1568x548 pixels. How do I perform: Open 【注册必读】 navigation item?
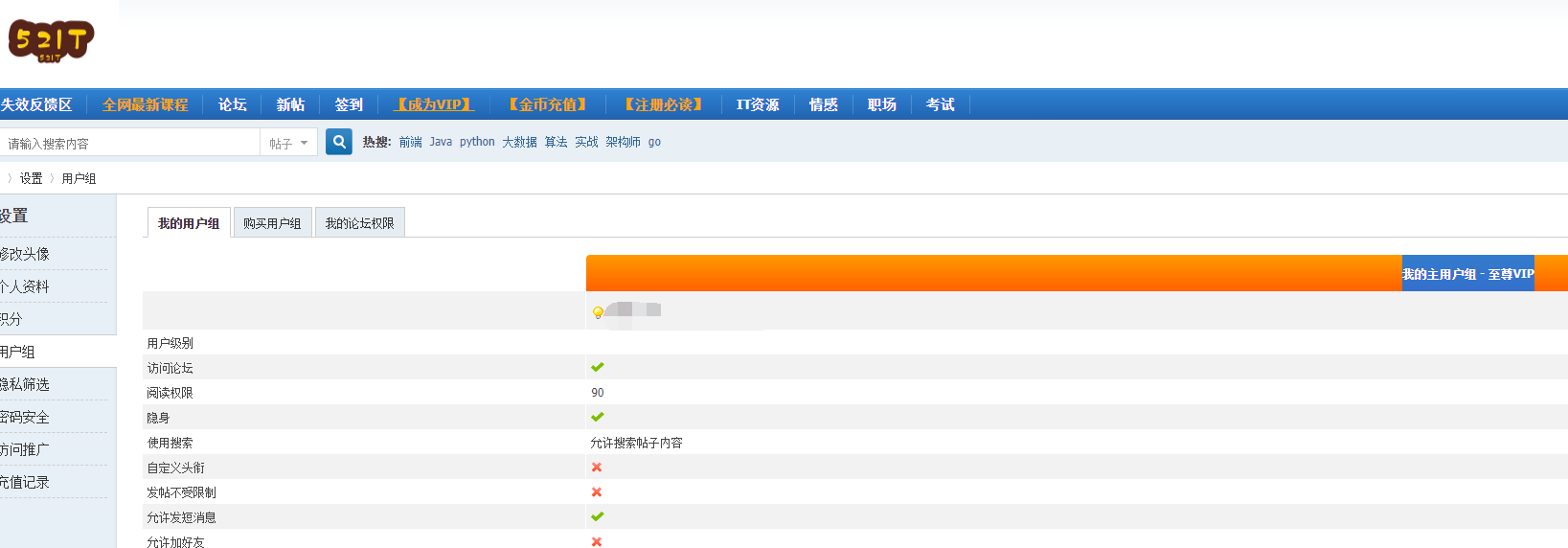point(664,104)
